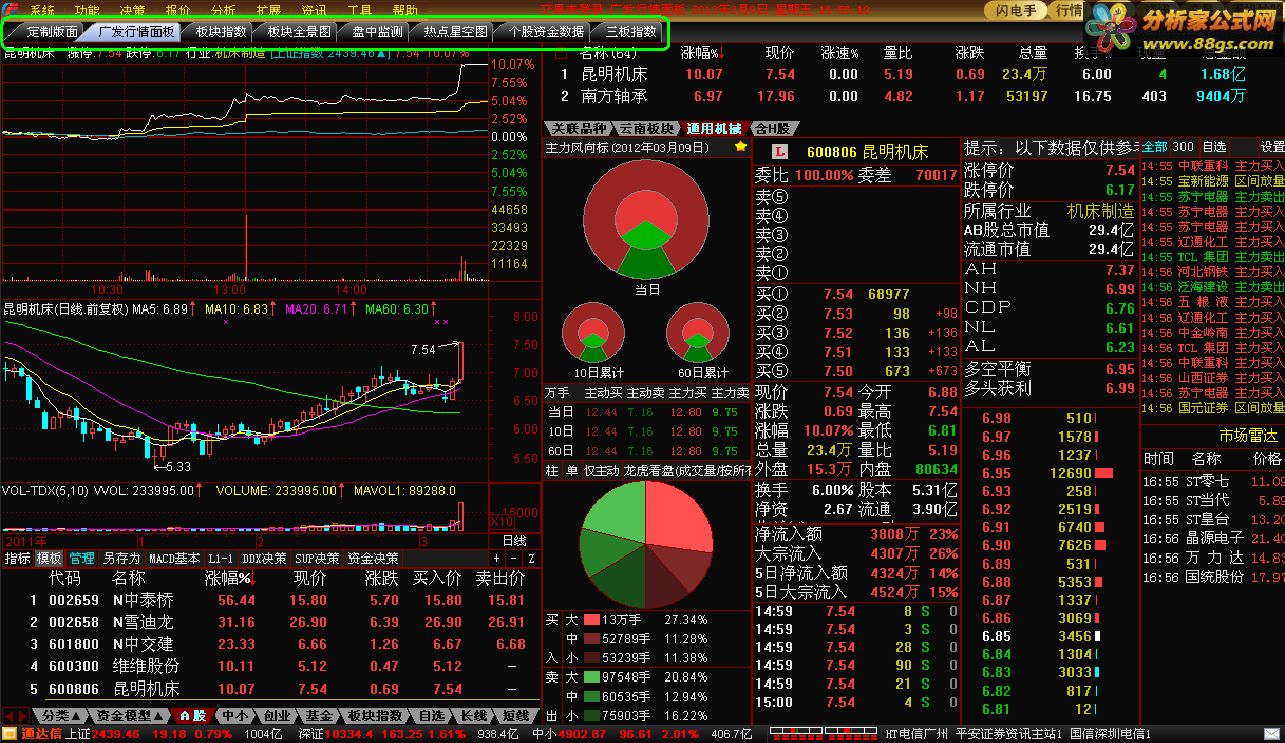Click the 另存为 button
Viewport: 1285px width, 743px height.
(122, 558)
